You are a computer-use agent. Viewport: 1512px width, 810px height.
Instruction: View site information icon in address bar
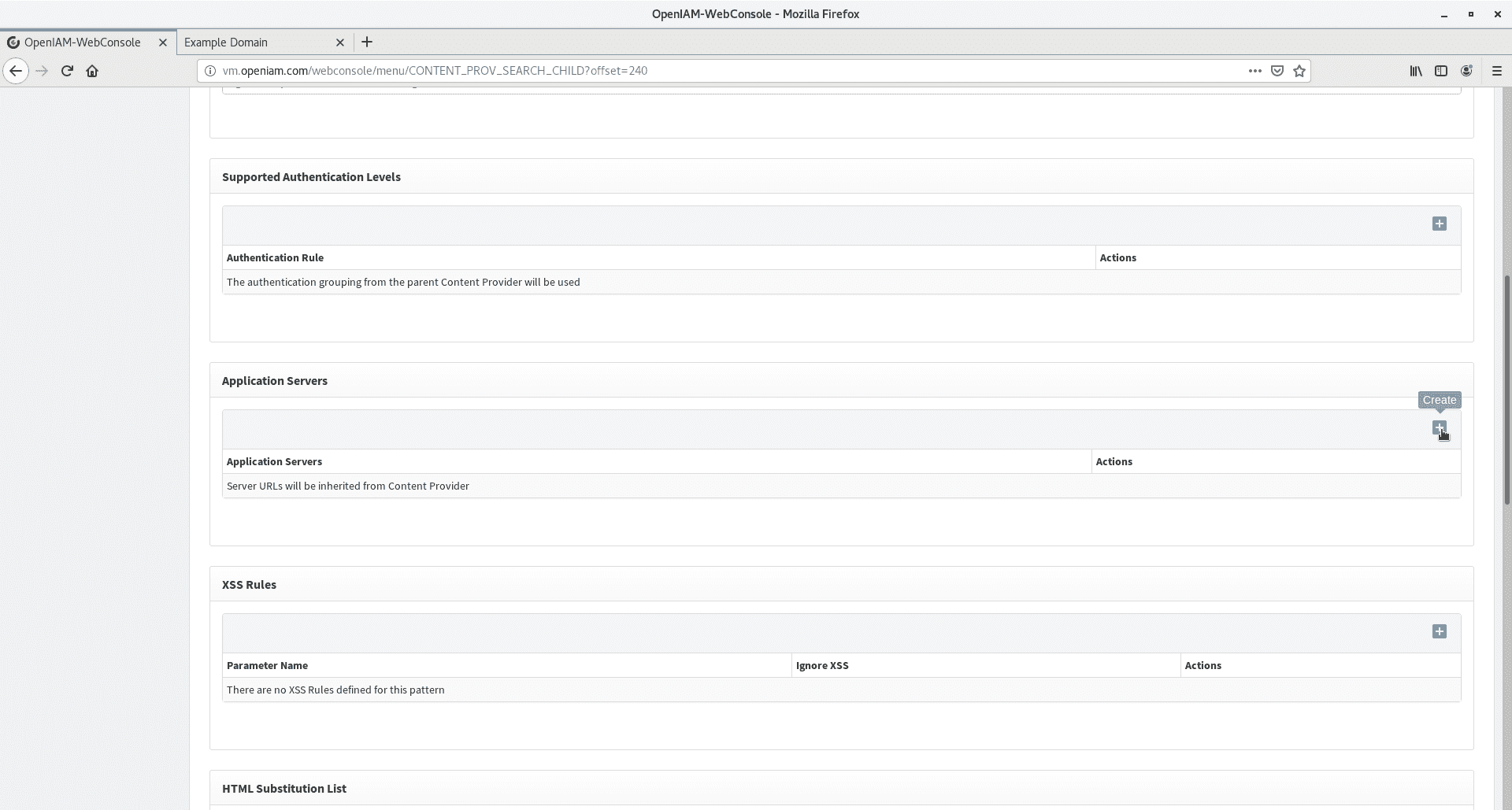(209, 71)
